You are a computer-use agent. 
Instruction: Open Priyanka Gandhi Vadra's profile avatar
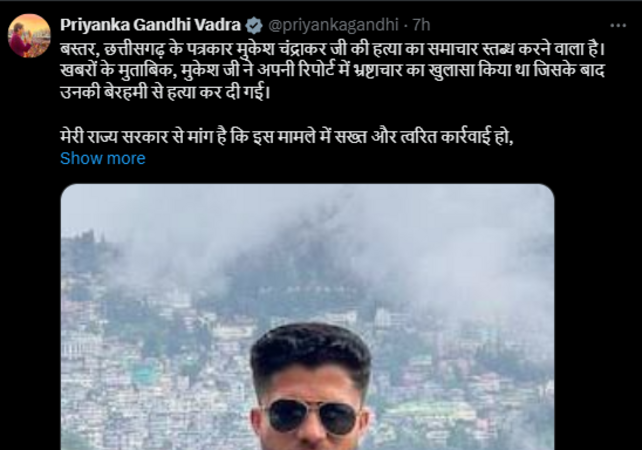tap(29, 36)
